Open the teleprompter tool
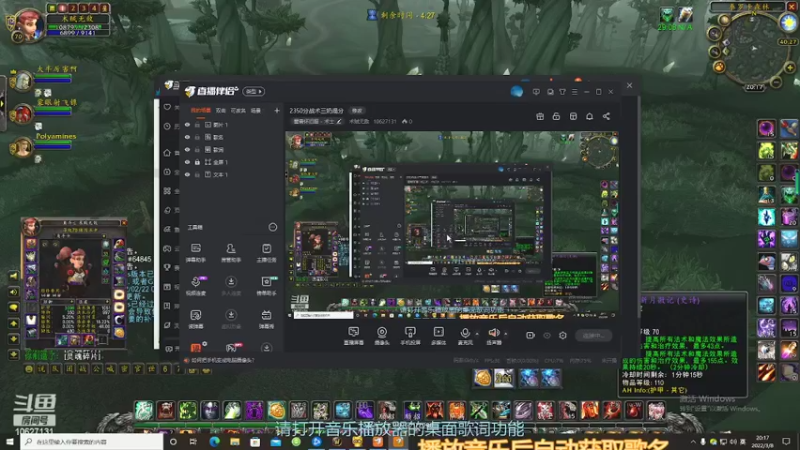 [196, 319]
